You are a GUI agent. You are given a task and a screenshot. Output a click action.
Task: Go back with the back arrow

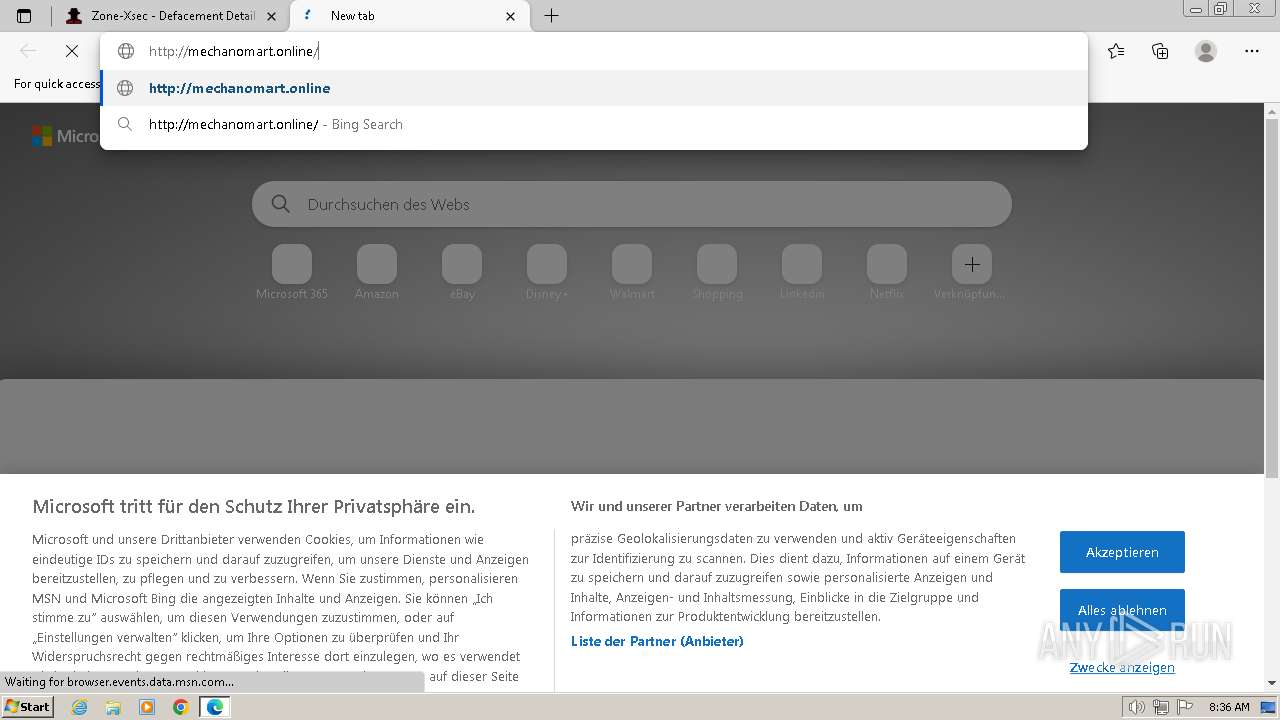(x=28, y=51)
